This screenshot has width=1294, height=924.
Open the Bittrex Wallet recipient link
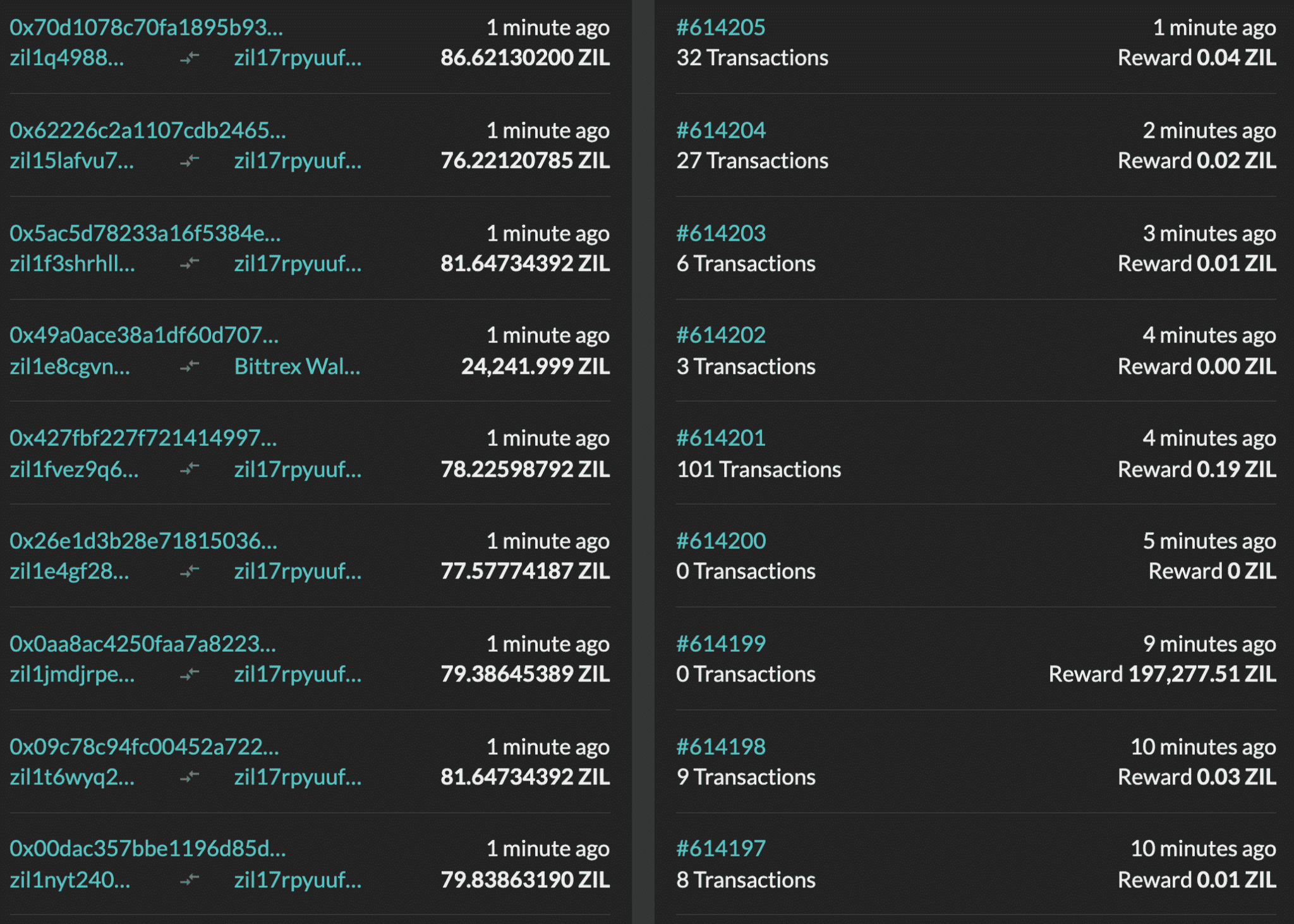(298, 366)
